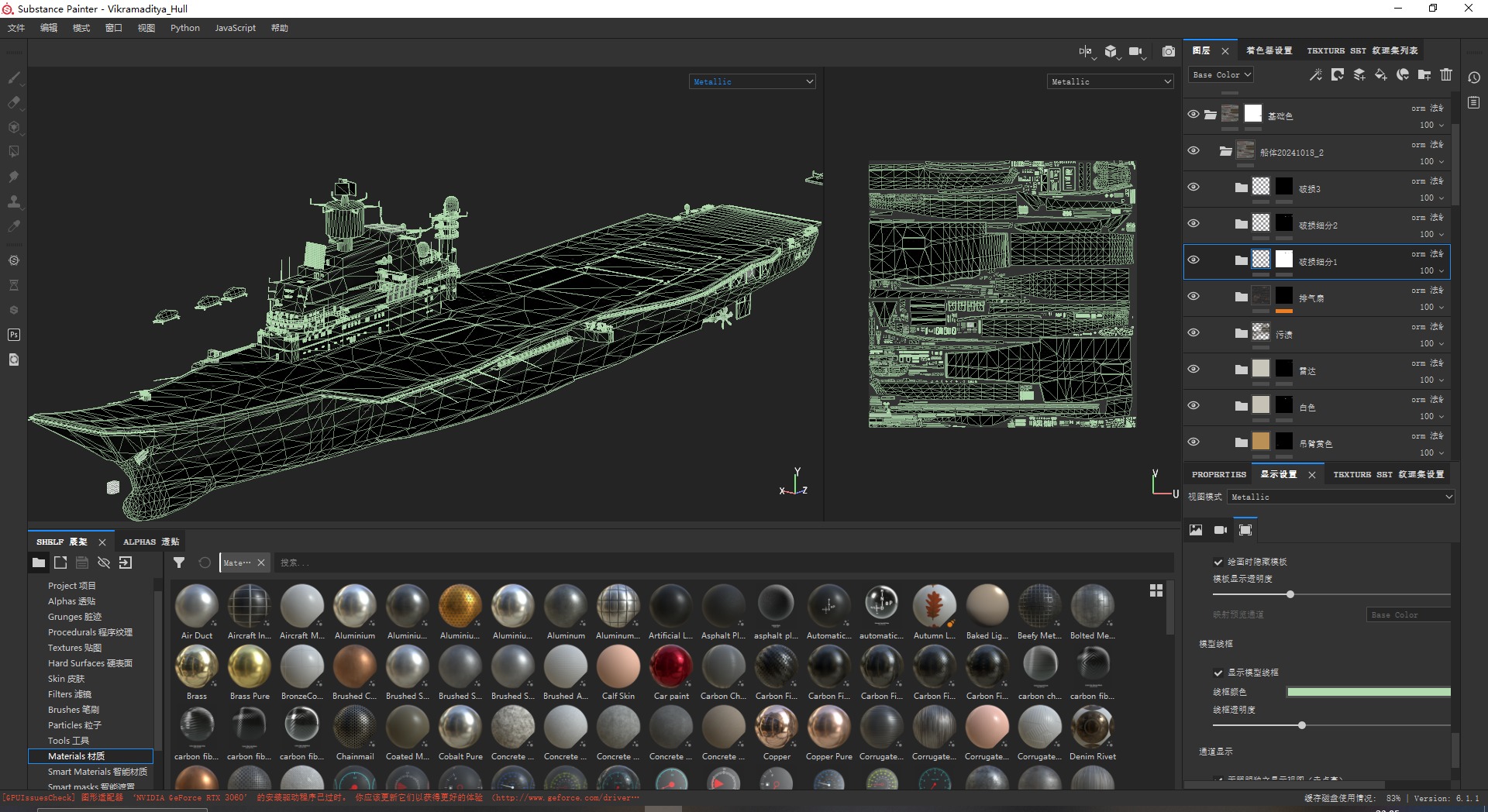Switch to ALPHAS 透贴 tab

pos(151,542)
